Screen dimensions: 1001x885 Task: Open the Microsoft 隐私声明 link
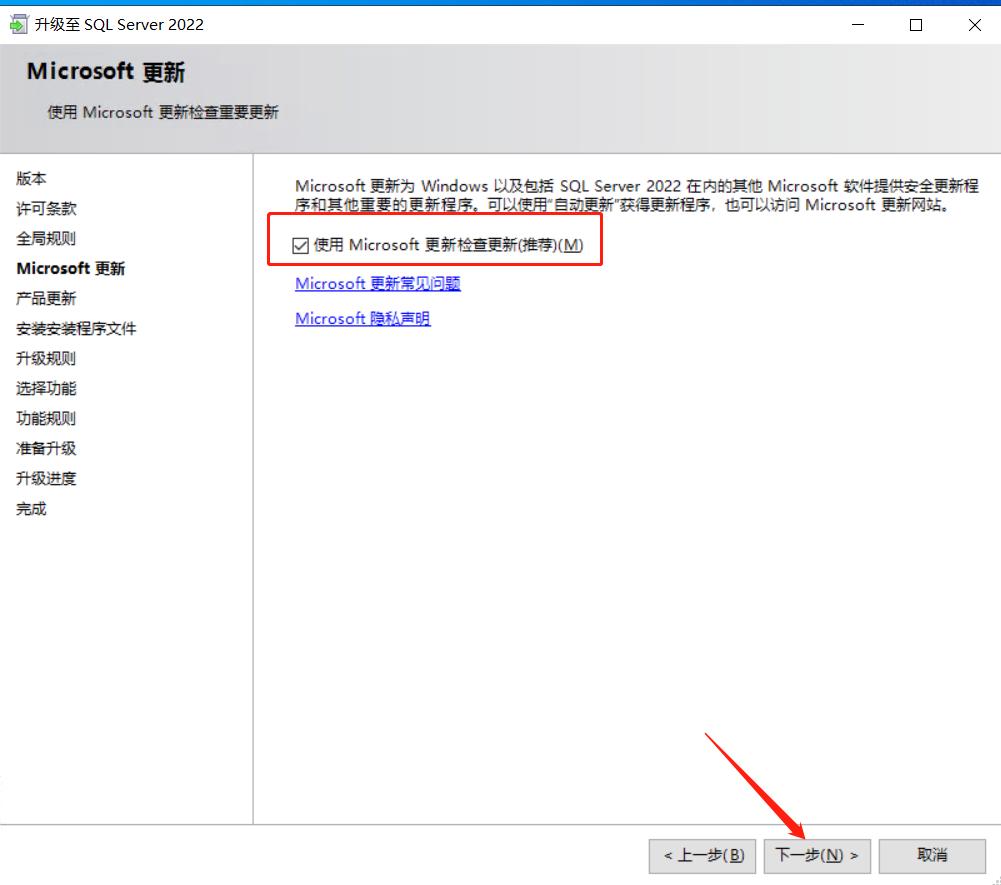click(363, 318)
